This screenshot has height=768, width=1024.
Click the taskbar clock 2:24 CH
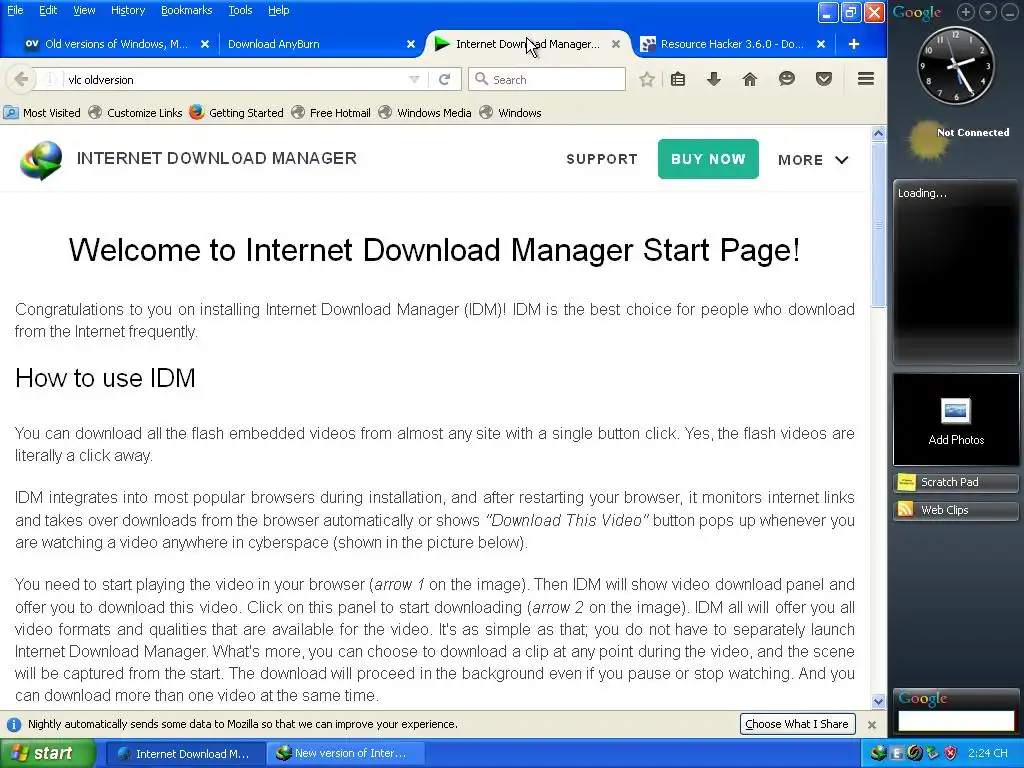[987, 753]
